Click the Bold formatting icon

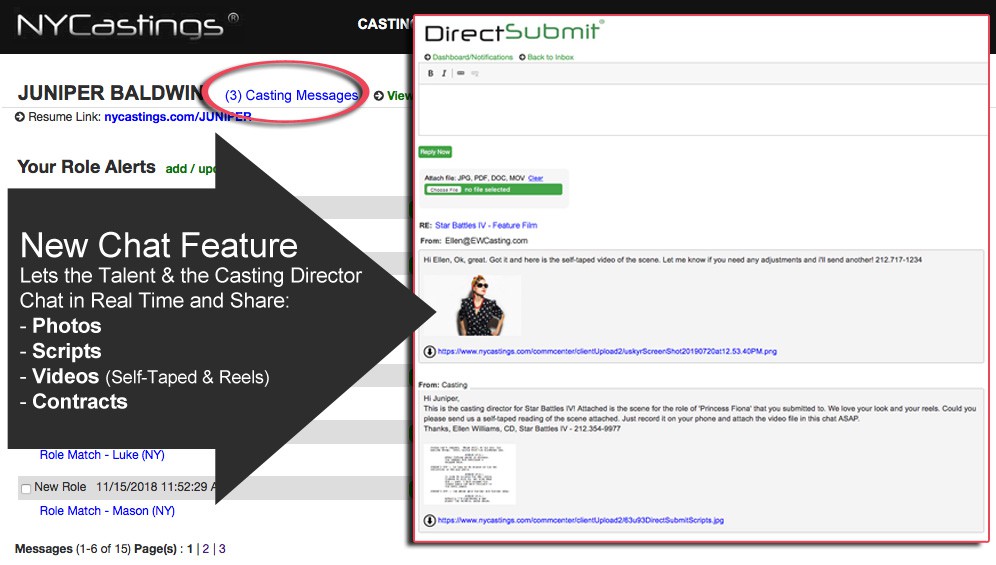point(431,73)
